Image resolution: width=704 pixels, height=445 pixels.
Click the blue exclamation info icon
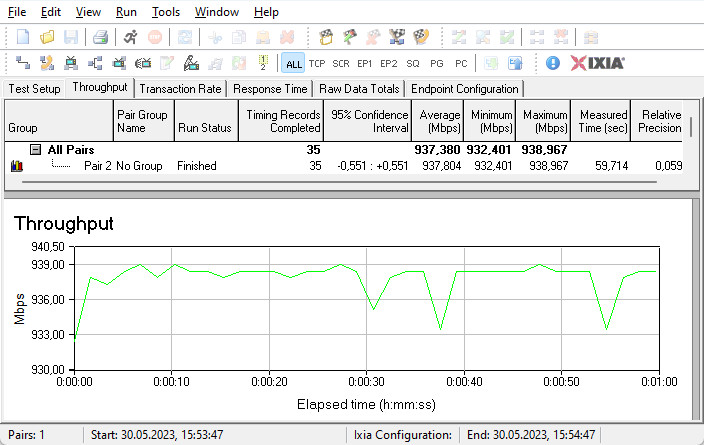[553, 63]
